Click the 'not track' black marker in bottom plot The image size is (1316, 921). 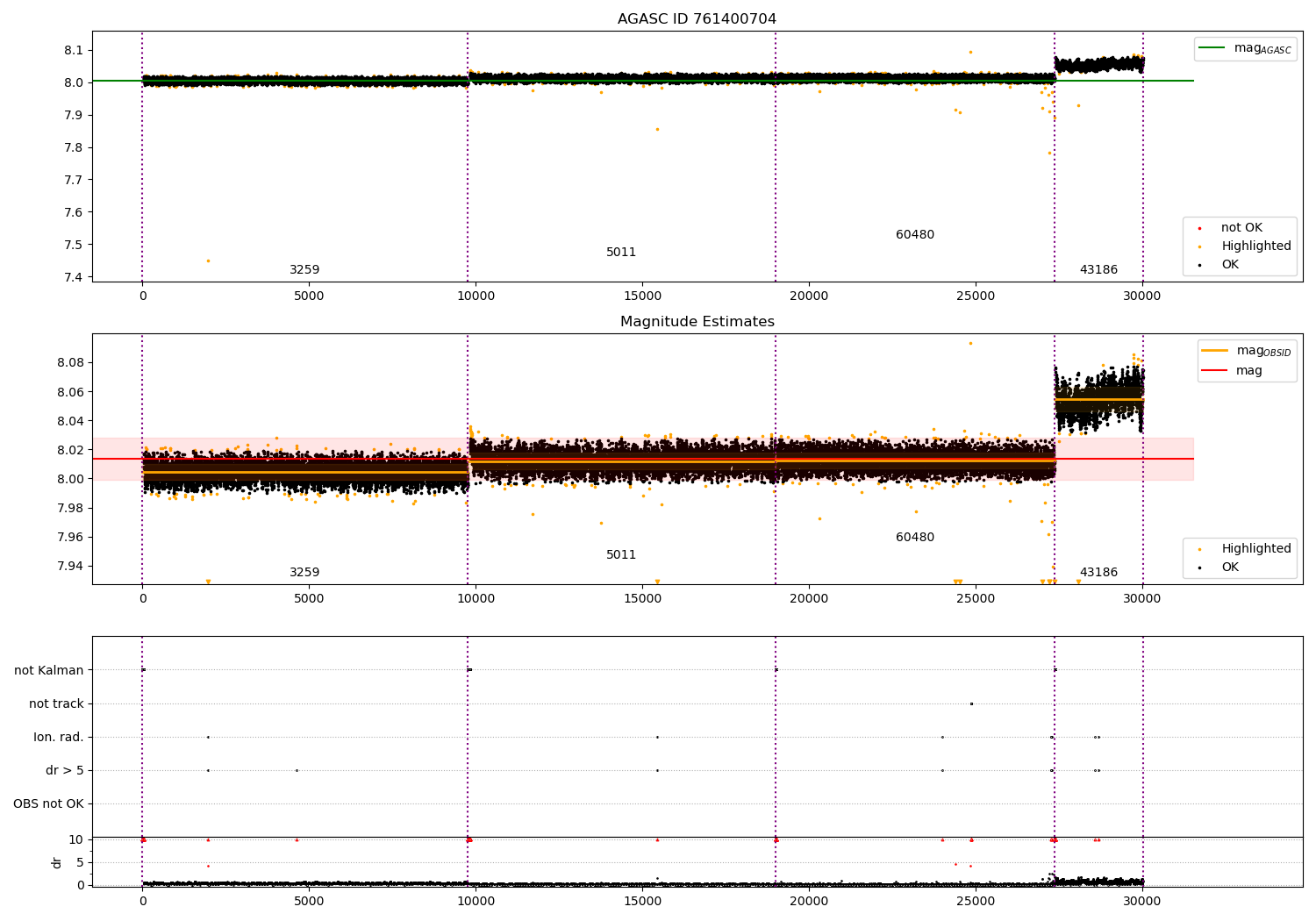click(971, 703)
